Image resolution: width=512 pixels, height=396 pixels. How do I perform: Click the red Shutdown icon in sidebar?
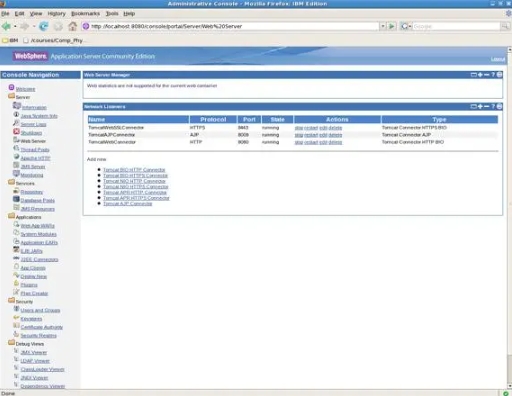tap(16, 132)
